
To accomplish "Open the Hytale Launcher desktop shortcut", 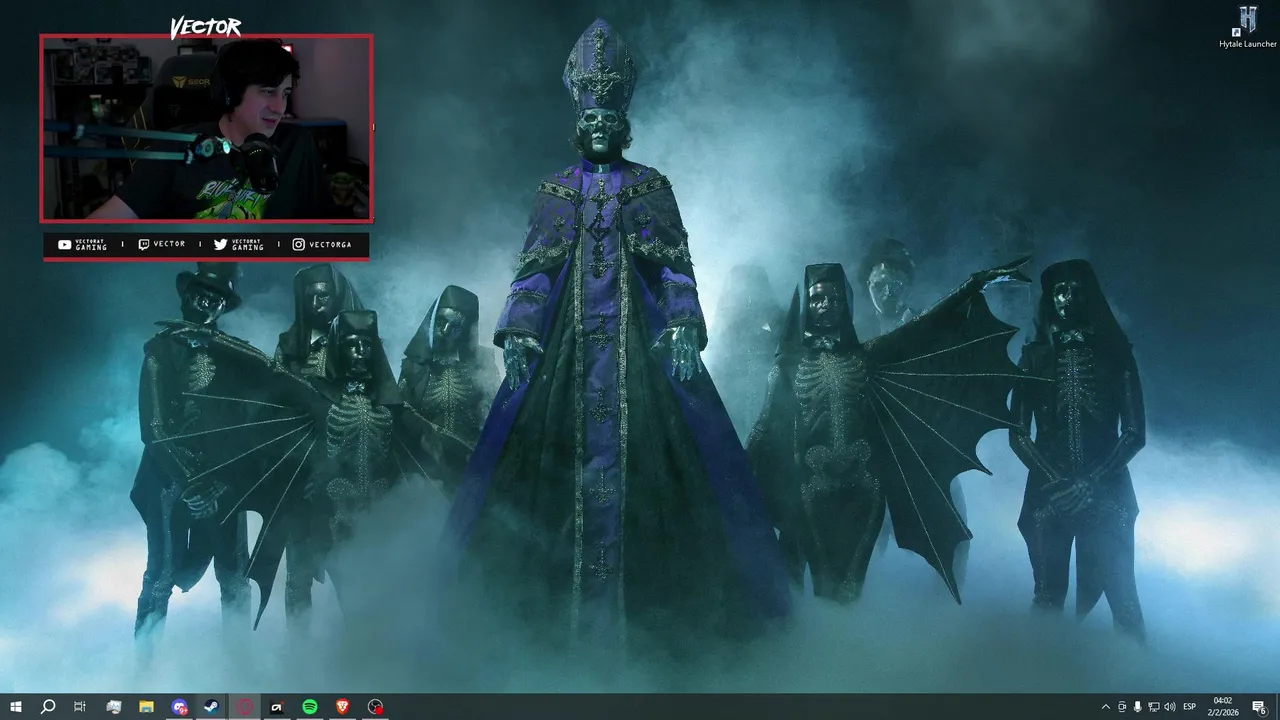I will 1248,27.
